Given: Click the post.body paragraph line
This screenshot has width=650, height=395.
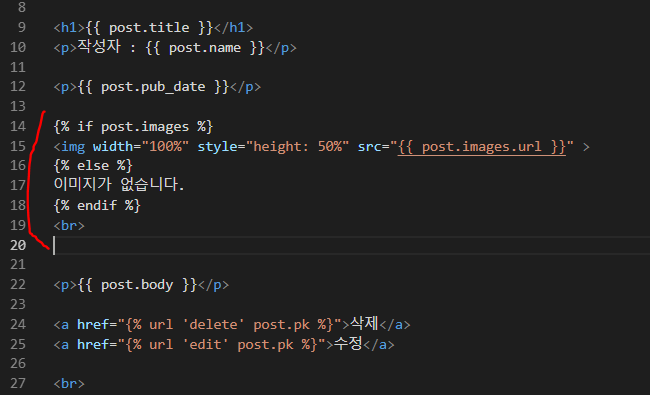Looking at the screenshot, I should click(x=141, y=285).
